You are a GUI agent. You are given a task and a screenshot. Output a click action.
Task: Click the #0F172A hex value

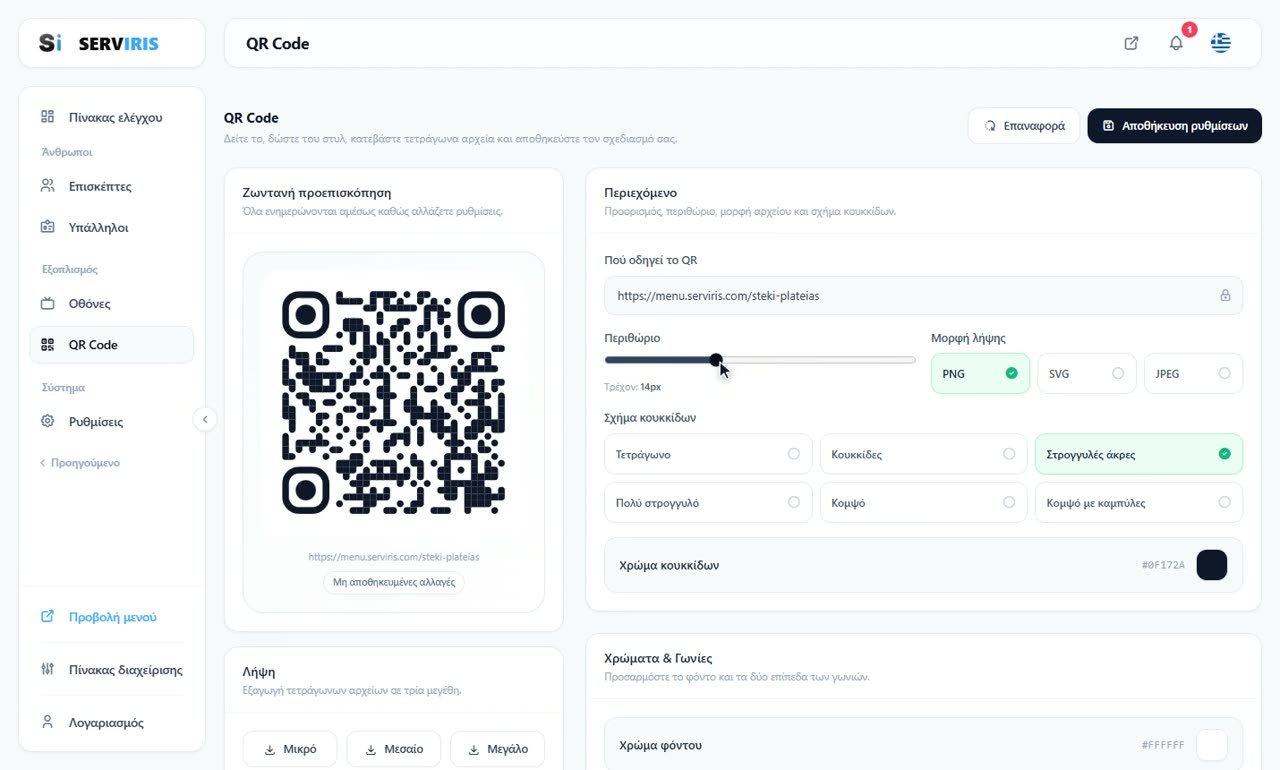[x=1163, y=565]
